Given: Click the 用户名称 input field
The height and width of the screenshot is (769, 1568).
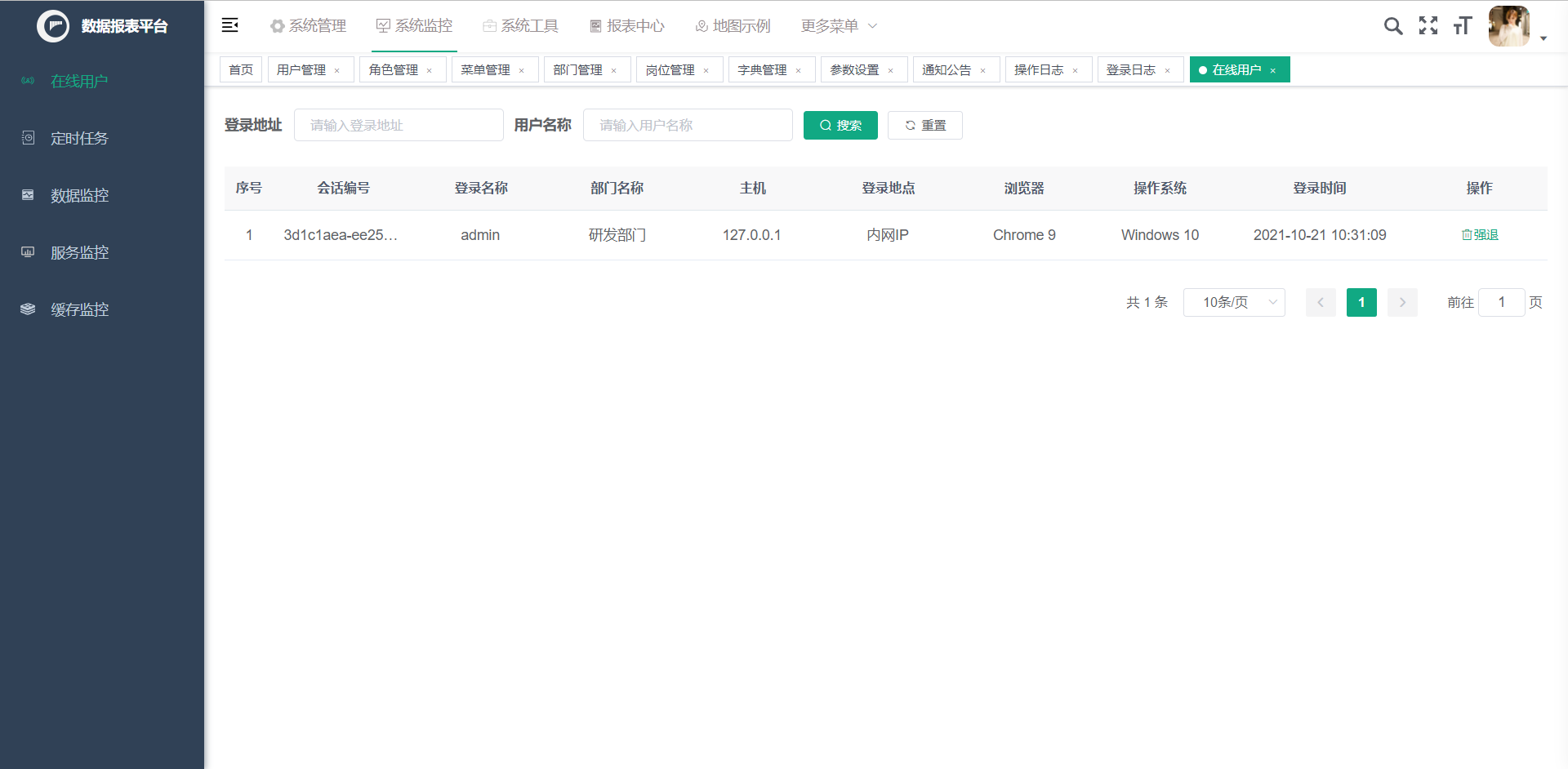Looking at the screenshot, I should pyautogui.click(x=688, y=125).
